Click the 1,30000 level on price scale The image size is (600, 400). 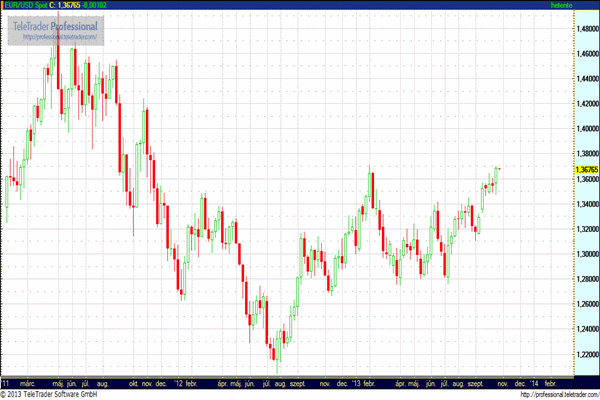pos(586,254)
